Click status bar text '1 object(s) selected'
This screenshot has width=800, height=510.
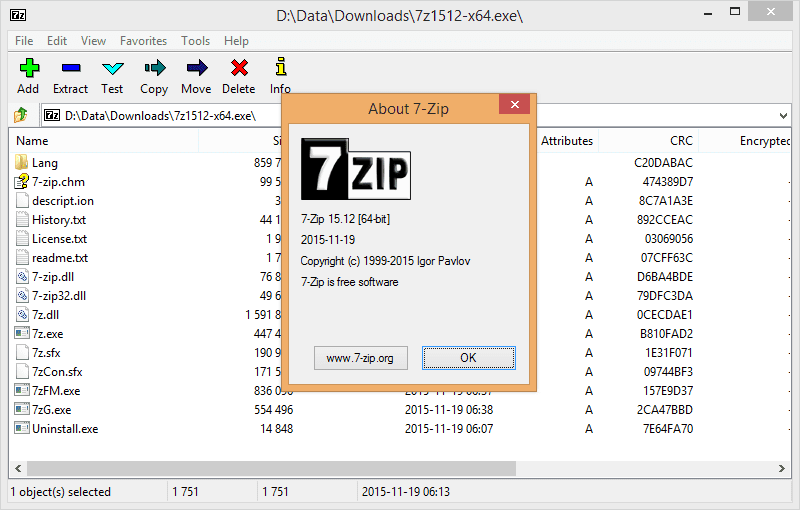pyautogui.click(x=61, y=492)
